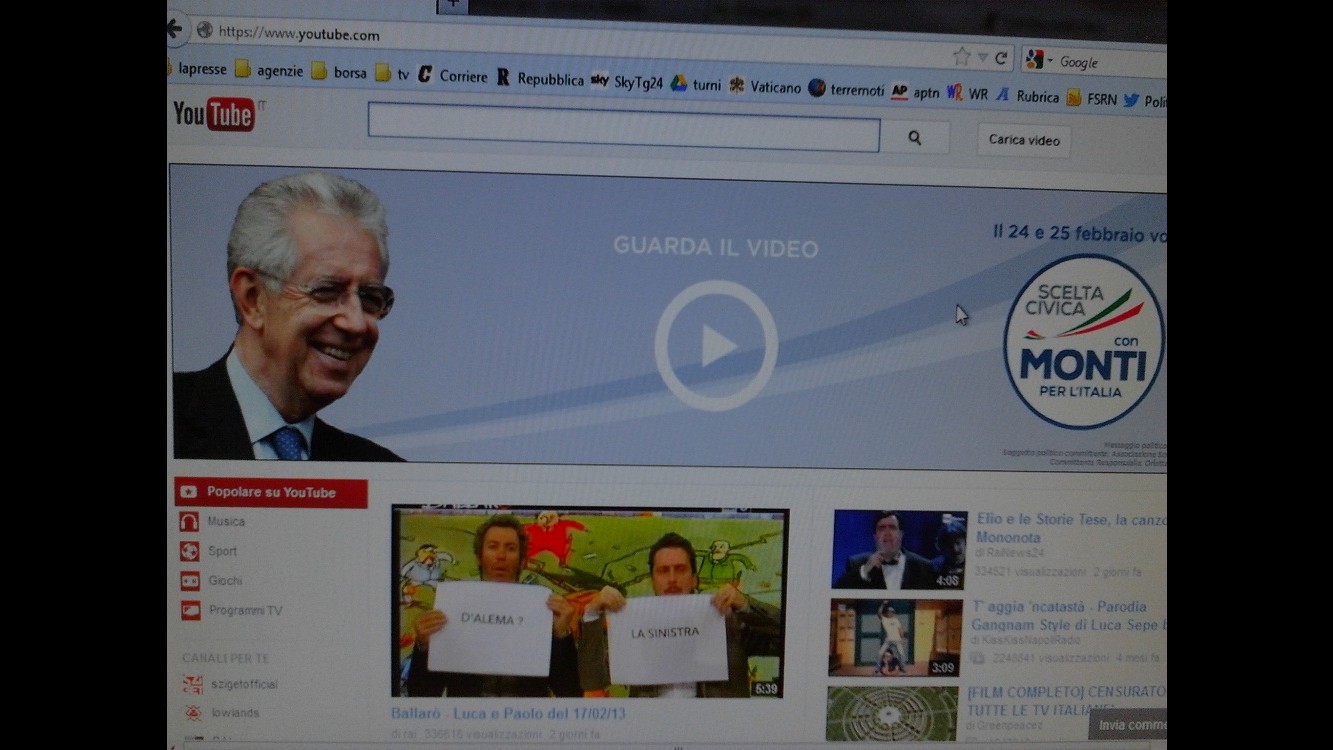Open the Twitter bookmark icon
This screenshot has height=750, width=1333.
1132,100
